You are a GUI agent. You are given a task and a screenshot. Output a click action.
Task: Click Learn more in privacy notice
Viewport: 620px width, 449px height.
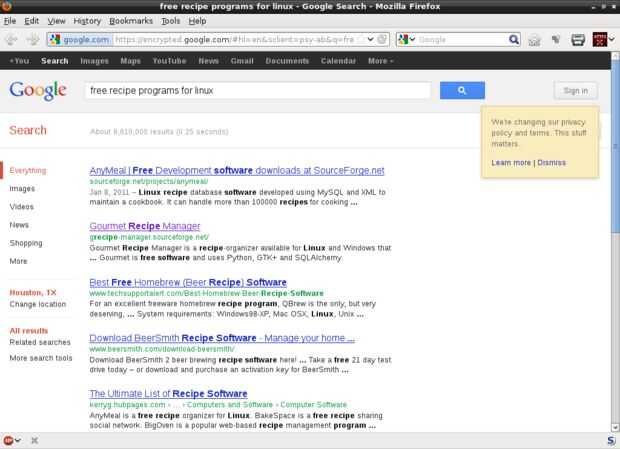click(511, 162)
